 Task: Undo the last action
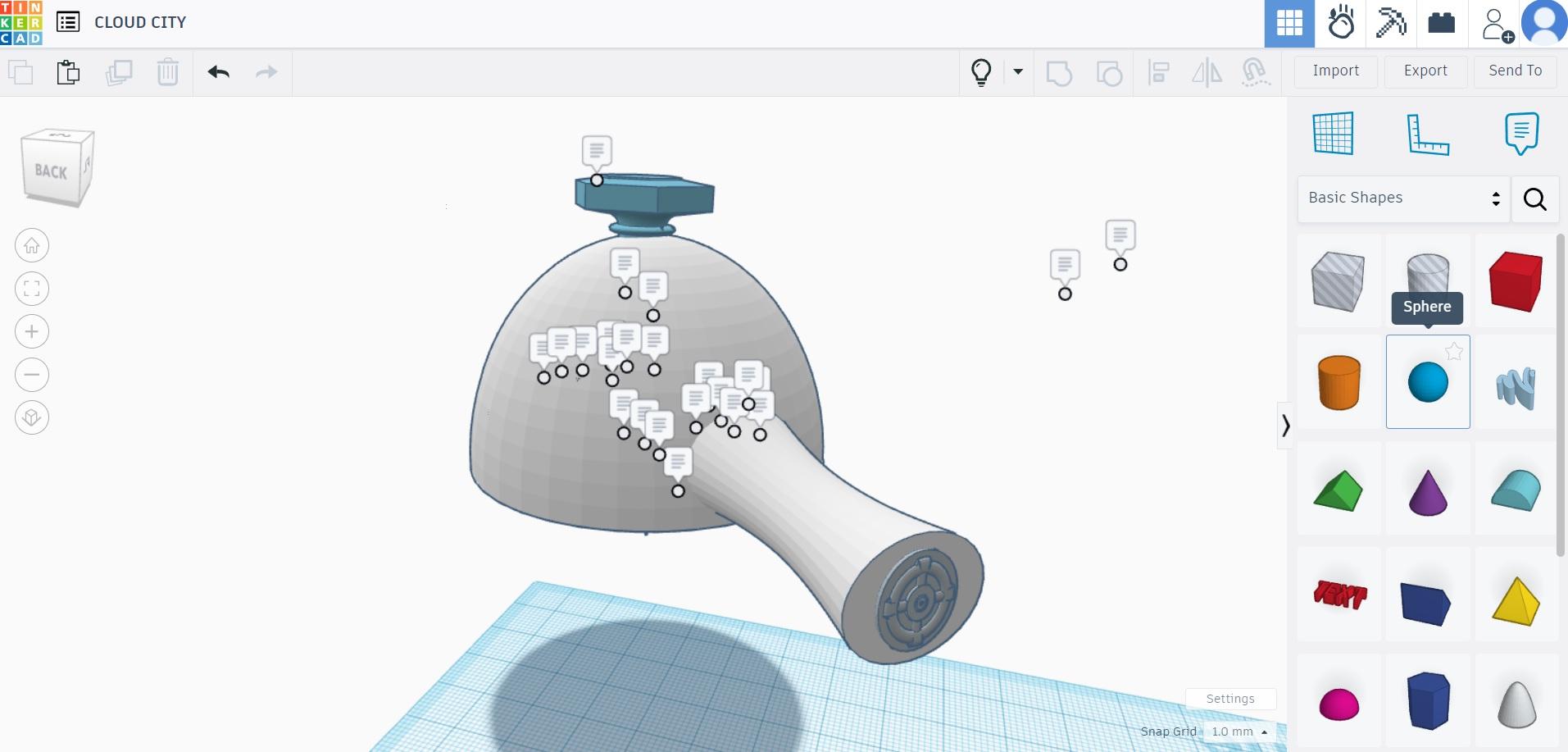point(219,72)
